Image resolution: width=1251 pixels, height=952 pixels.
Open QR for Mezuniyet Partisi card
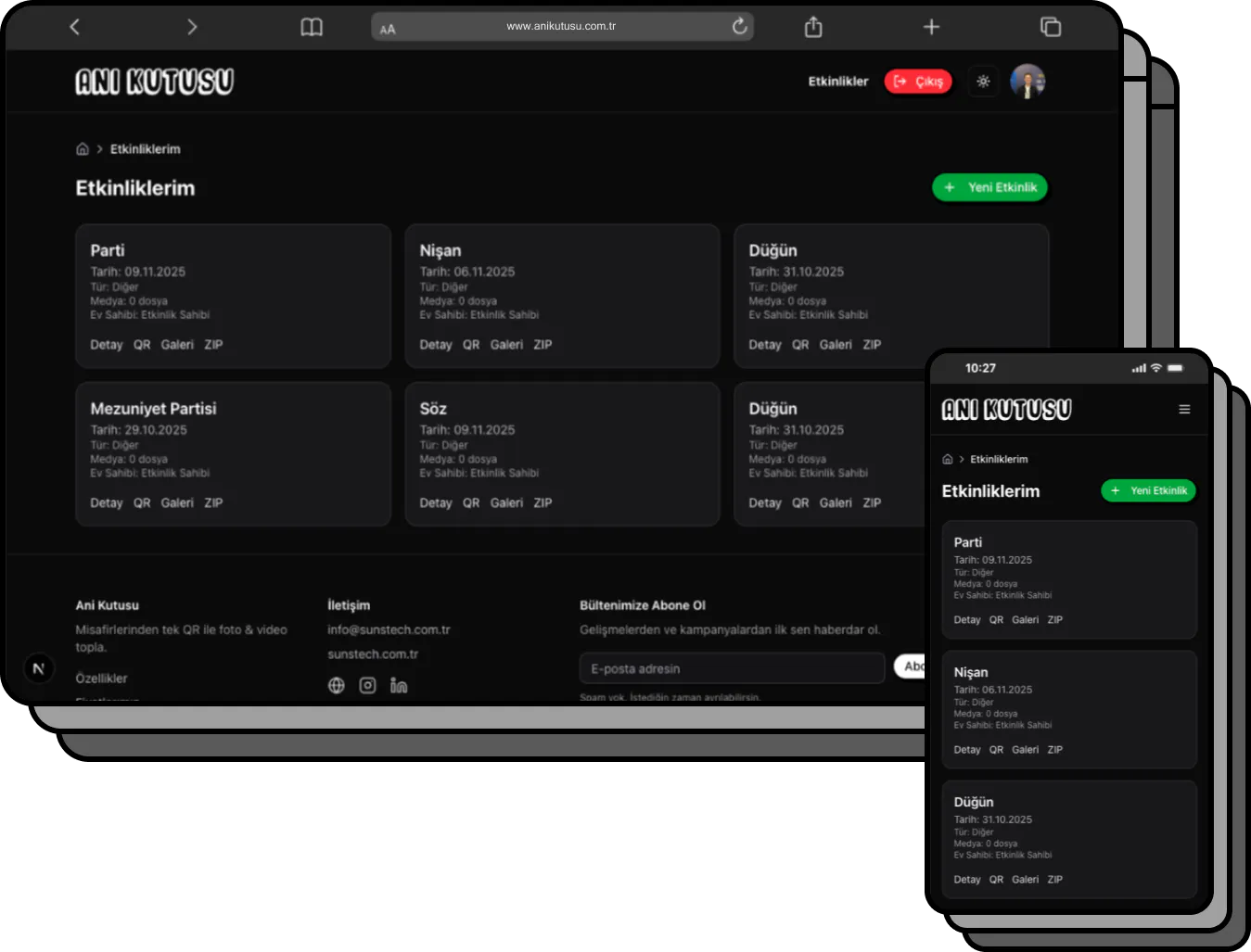[142, 503]
